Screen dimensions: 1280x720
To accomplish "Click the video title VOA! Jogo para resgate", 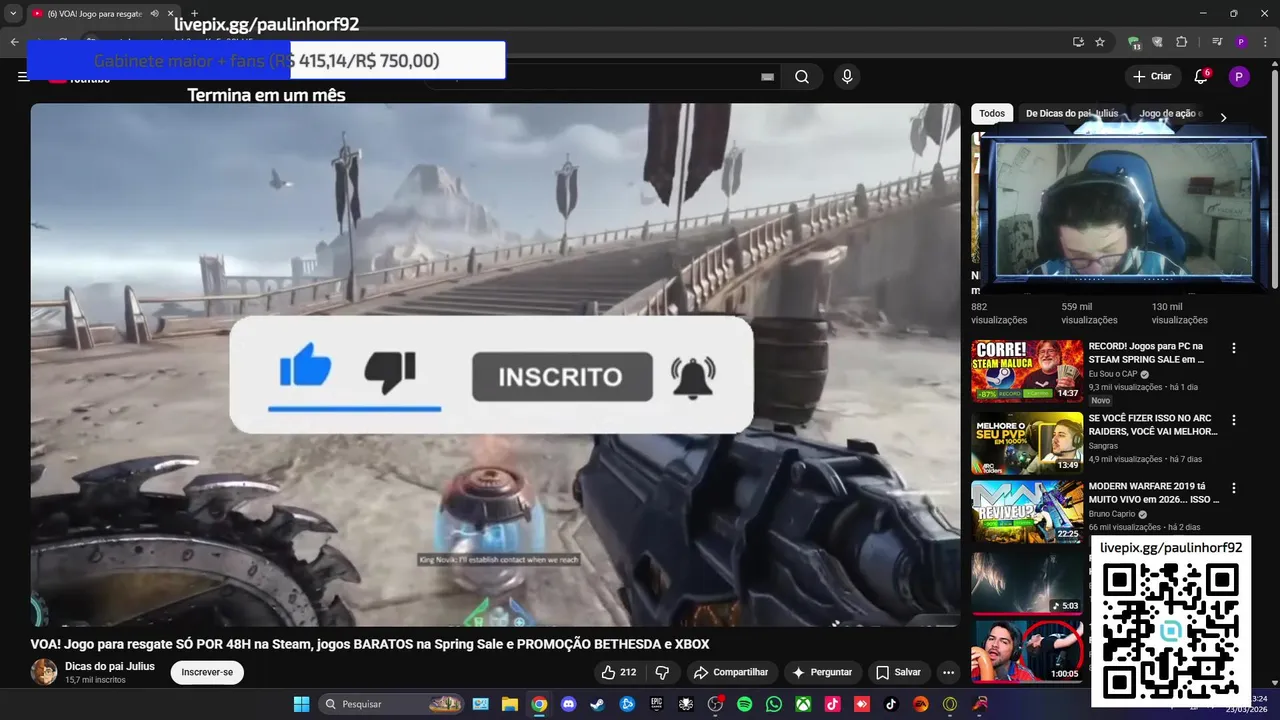I will [370, 644].
